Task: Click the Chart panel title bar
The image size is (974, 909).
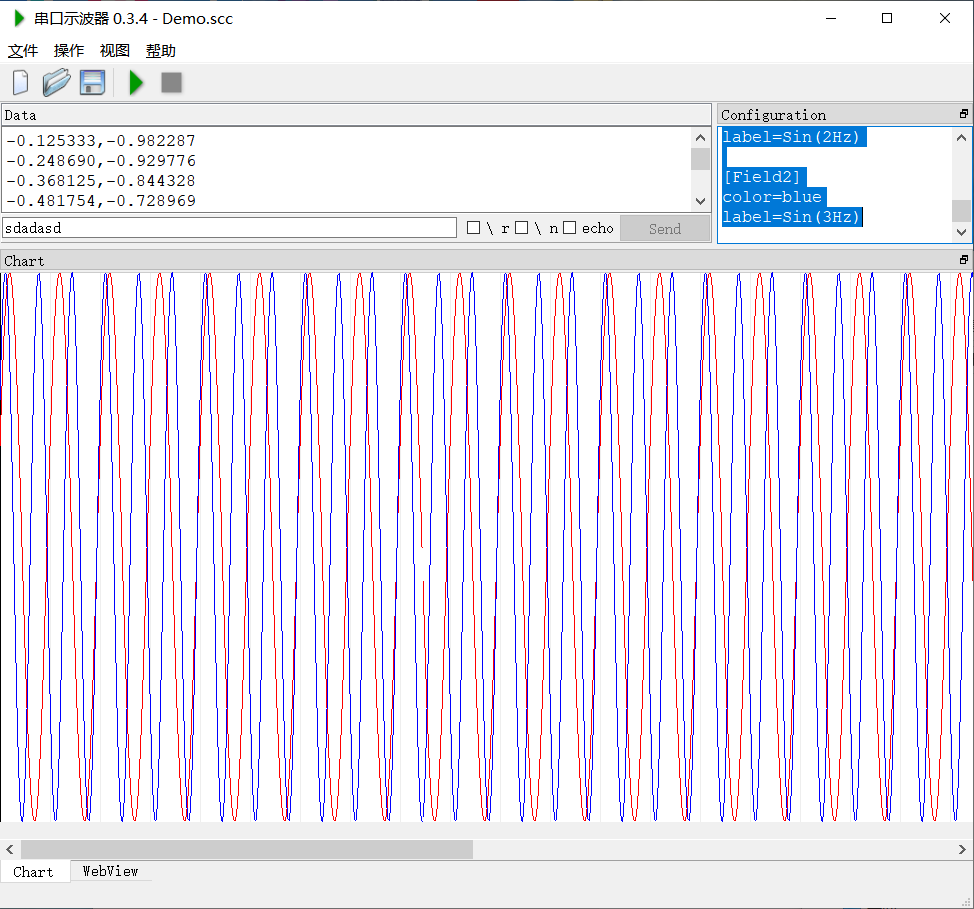Action: 486,261
